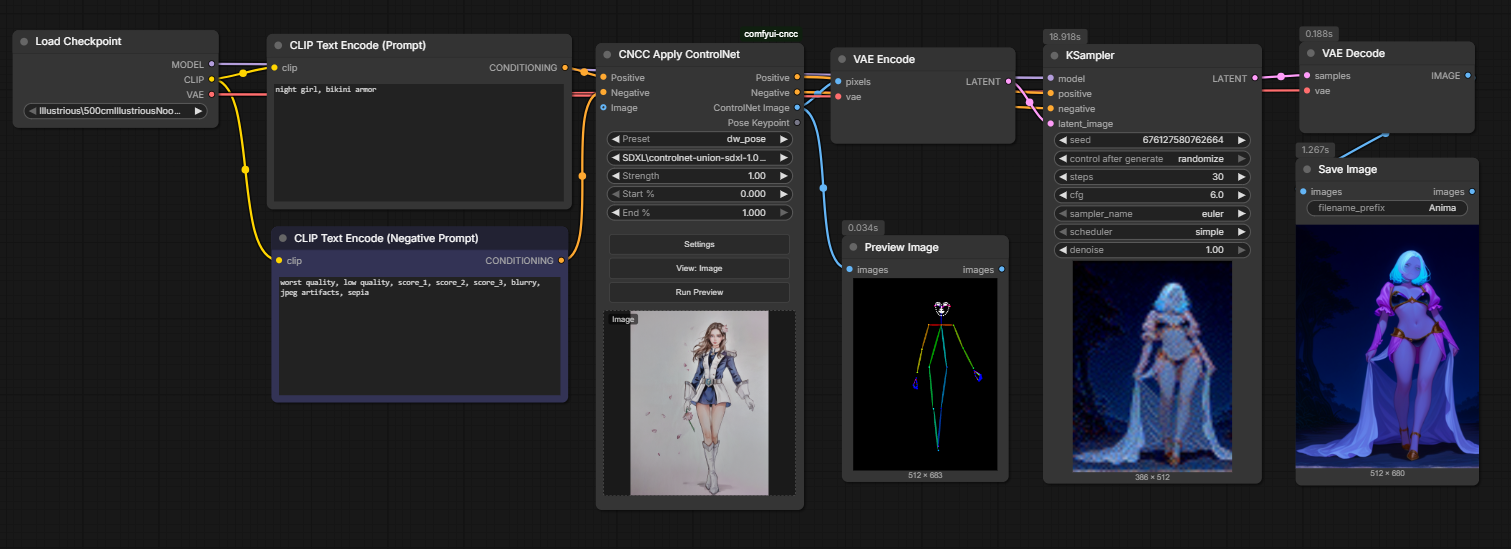This screenshot has width=1511, height=549.
Task: Open the control after generate randomize combo
Action: point(1153,159)
